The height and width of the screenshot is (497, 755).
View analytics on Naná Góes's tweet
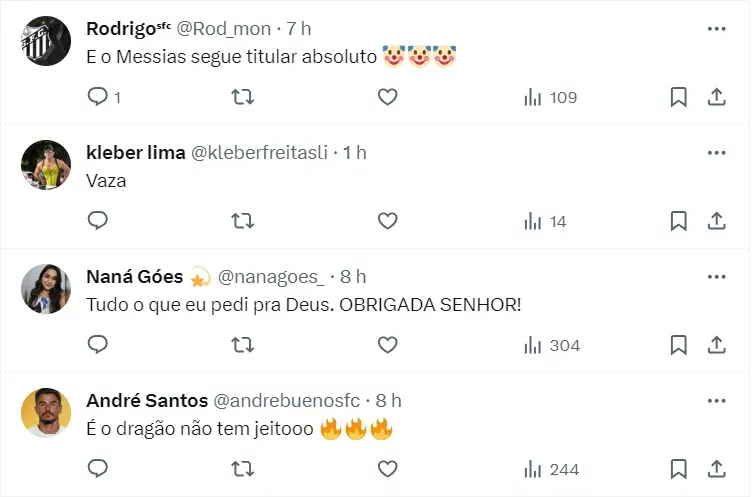[x=551, y=345]
